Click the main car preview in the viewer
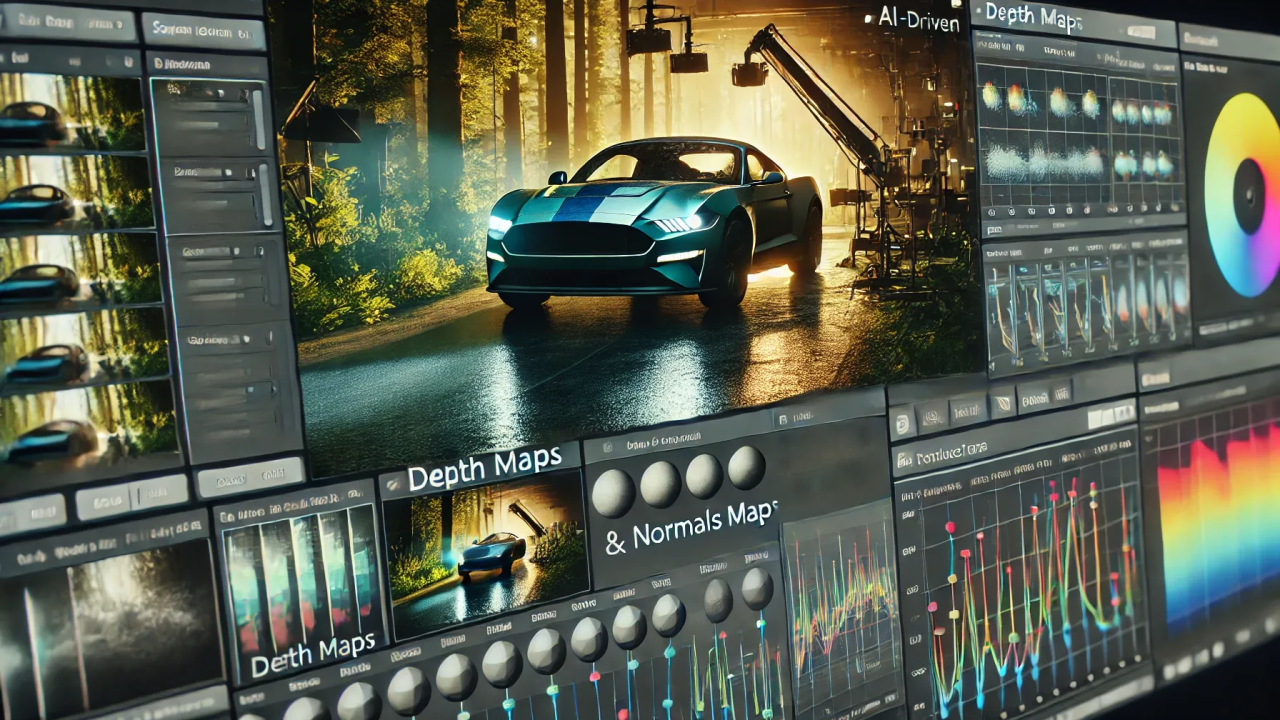 click(x=655, y=225)
